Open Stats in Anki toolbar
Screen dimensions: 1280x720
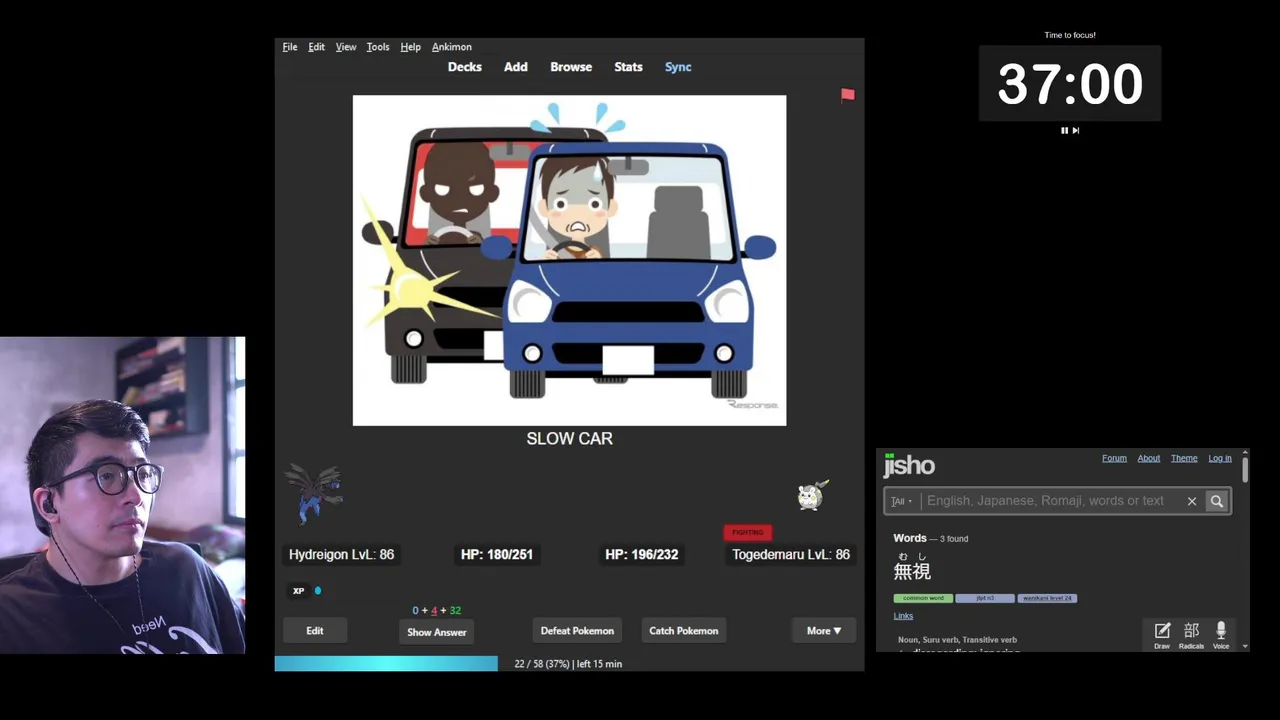click(x=628, y=67)
